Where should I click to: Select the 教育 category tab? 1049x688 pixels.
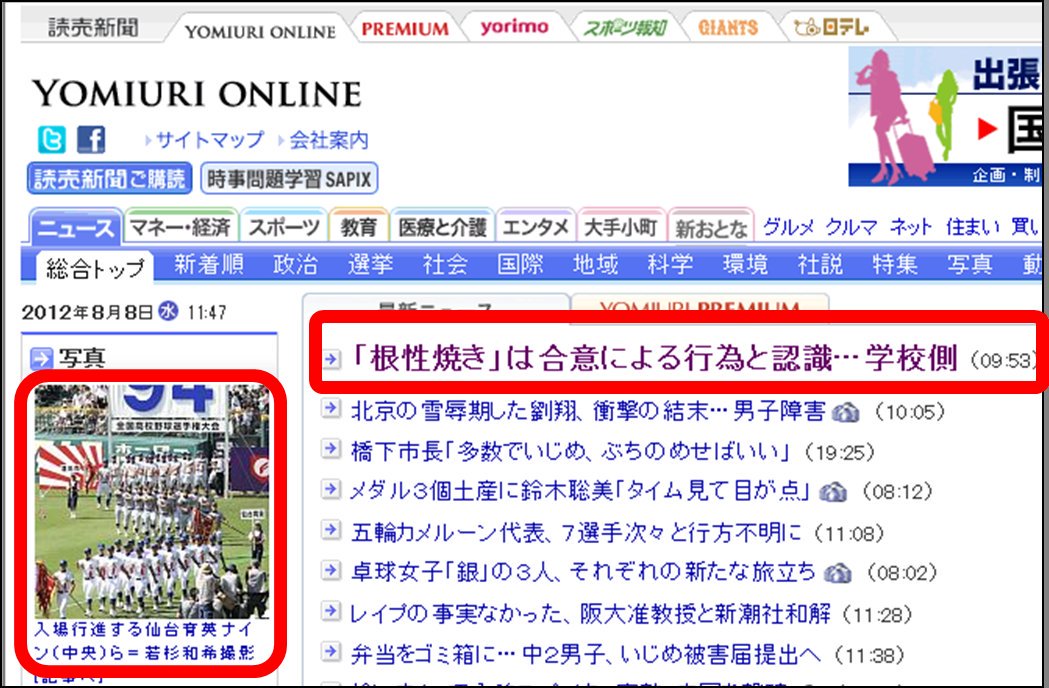click(x=359, y=228)
